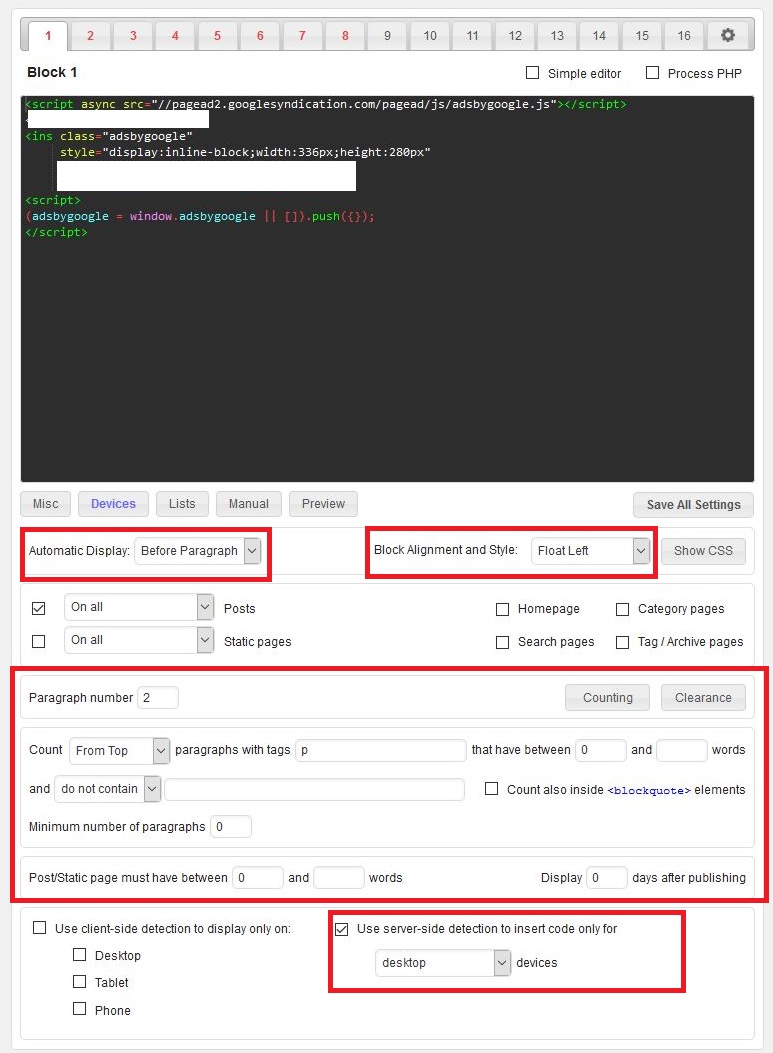773x1053 pixels.
Task: Check the Tablet client-side detection option
Action: (80, 982)
